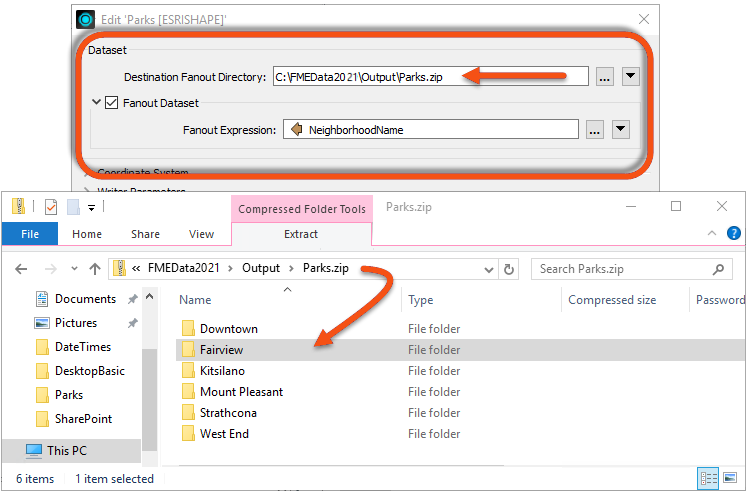Open Parks in the navigation pane
Viewport: 746px width, 491px height.
pos(69,395)
